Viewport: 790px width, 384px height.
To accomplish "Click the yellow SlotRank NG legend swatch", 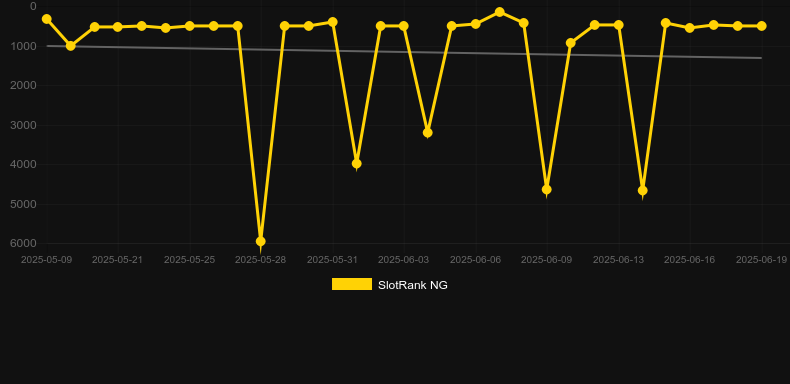I will (352, 284).
